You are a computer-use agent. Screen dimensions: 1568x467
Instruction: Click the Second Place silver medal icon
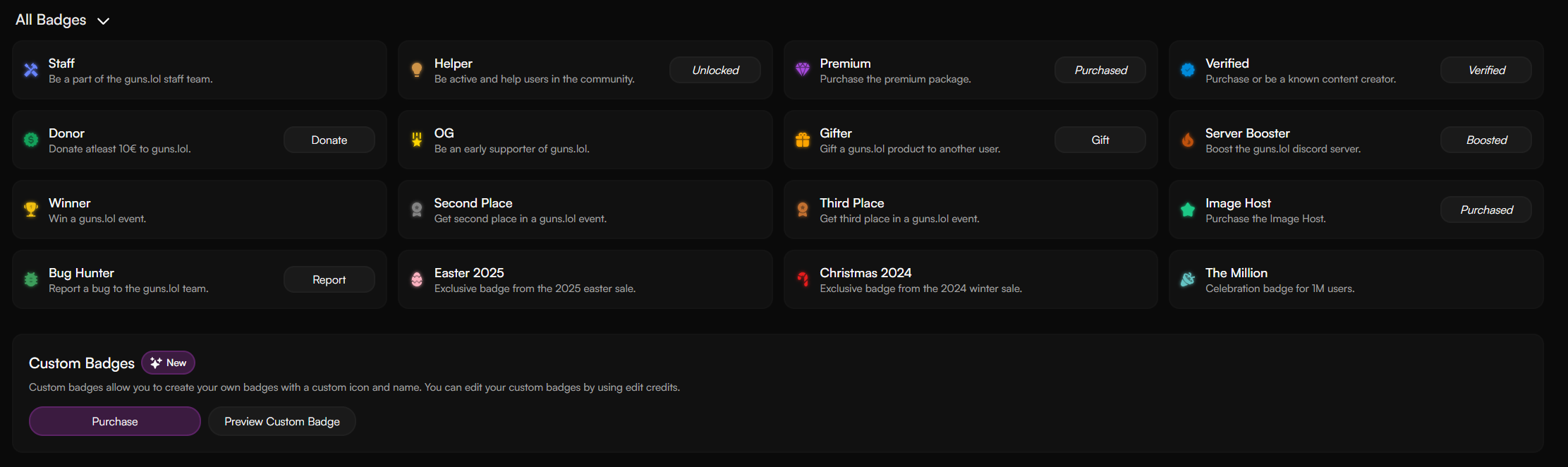click(417, 210)
